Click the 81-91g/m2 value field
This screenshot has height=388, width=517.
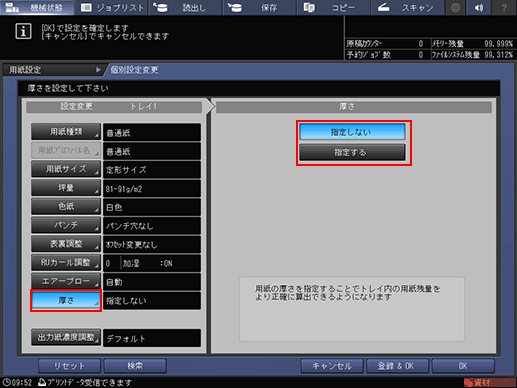click(x=152, y=189)
